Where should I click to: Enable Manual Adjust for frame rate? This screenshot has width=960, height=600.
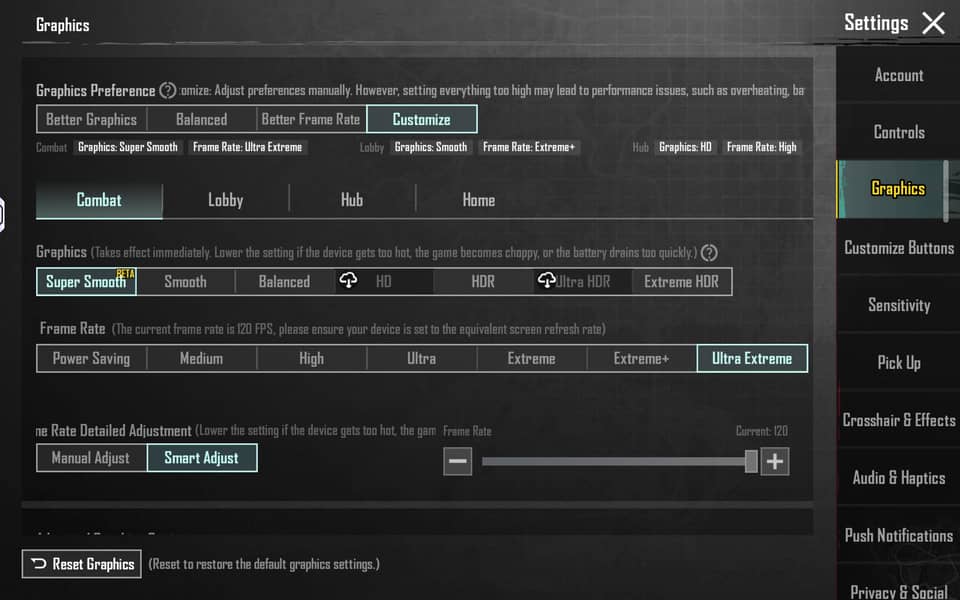(91, 458)
